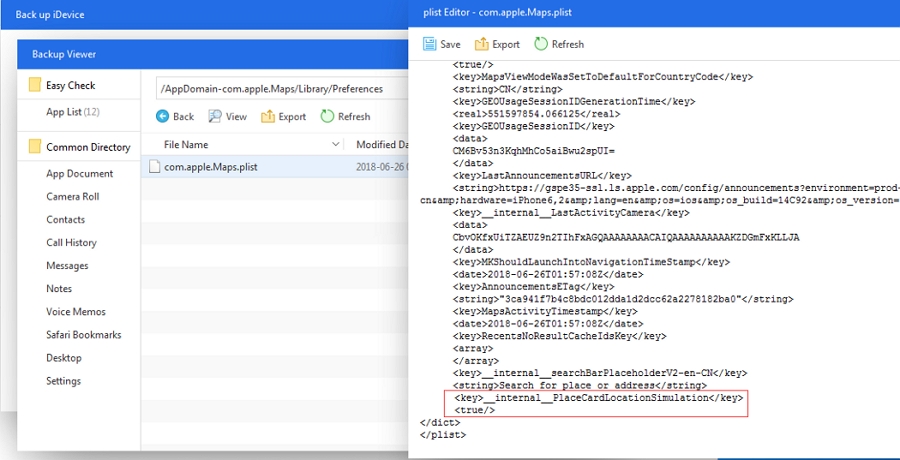
Task: Click the View icon in Backup Viewer
Action: point(216,117)
